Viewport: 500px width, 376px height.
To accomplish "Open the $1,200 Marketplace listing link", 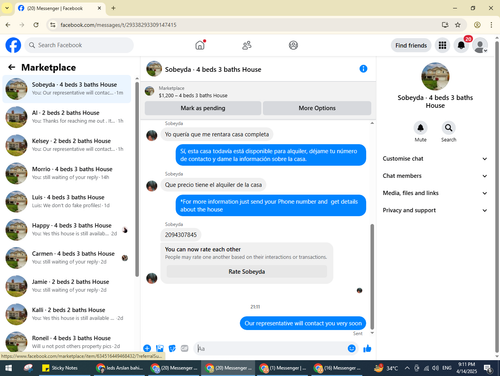I will (x=193, y=96).
